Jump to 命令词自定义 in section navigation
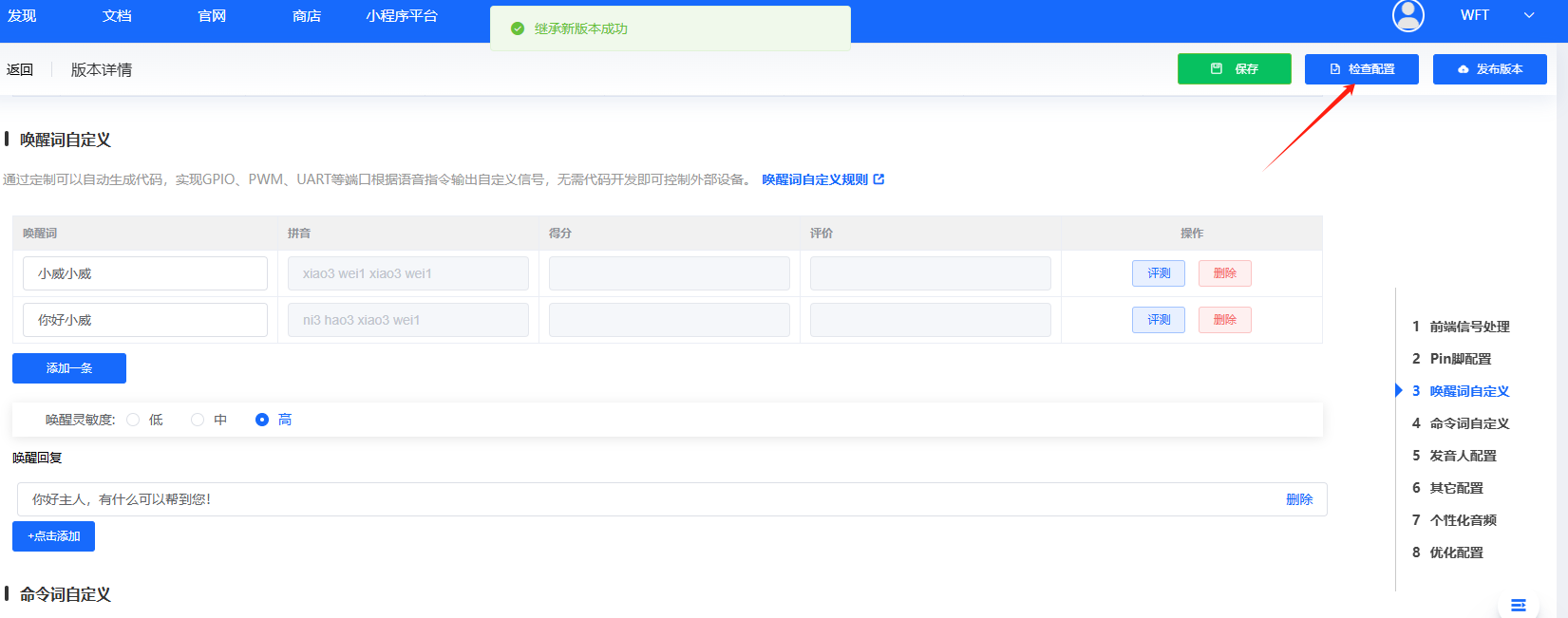 [x=1468, y=423]
